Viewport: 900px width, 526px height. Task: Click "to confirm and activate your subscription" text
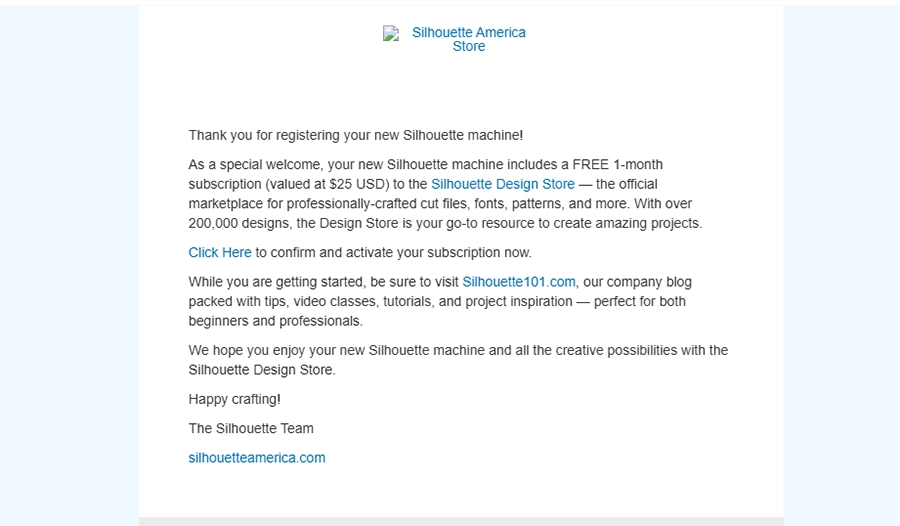click(x=393, y=252)
